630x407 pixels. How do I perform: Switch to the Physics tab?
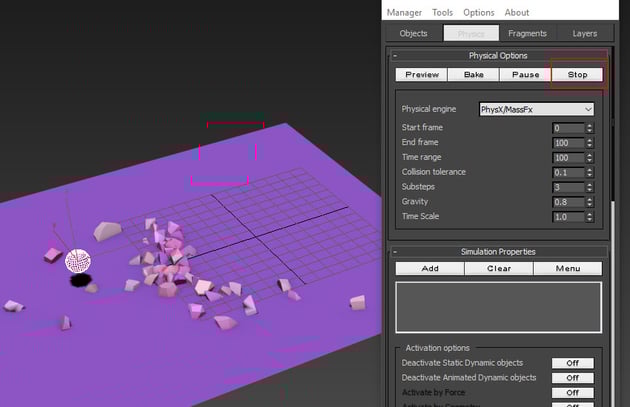click(x=471, y=33)
